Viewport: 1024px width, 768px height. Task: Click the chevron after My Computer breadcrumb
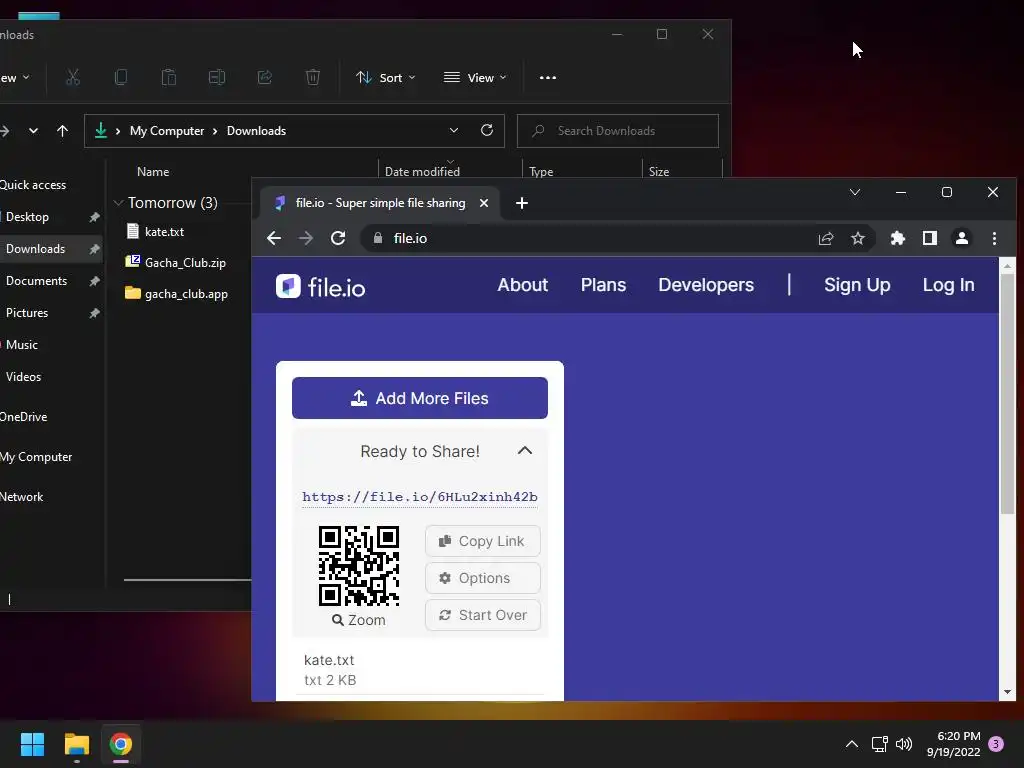pyautogui.click(x=215, y=131)
